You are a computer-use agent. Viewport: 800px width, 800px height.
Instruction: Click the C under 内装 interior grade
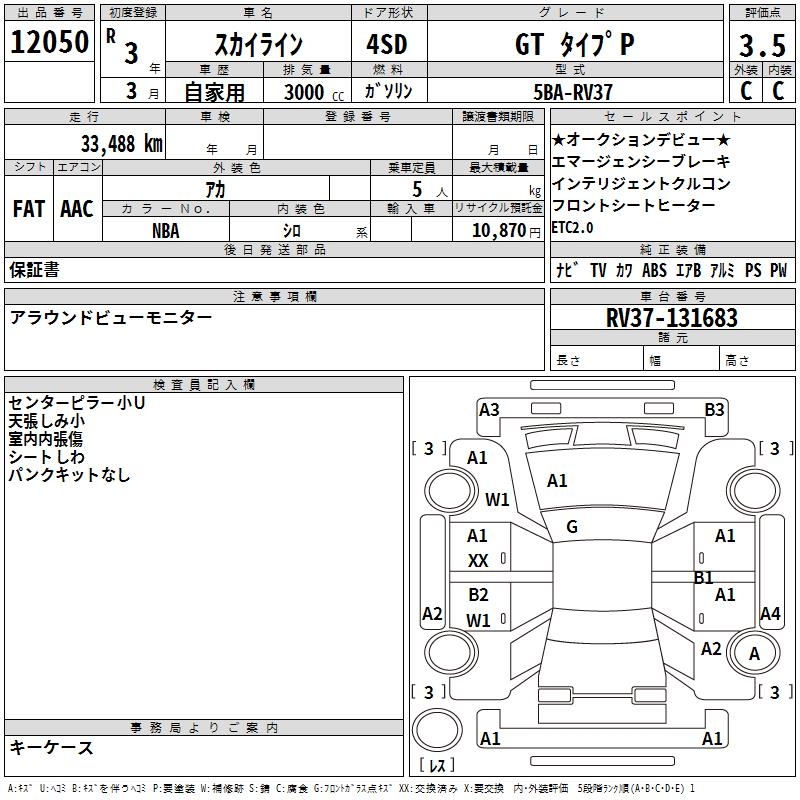[x=778, y=91]
